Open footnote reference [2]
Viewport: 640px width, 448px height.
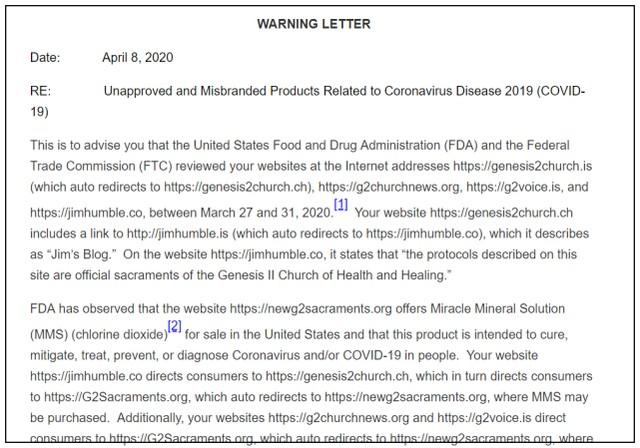pos(174,326)
